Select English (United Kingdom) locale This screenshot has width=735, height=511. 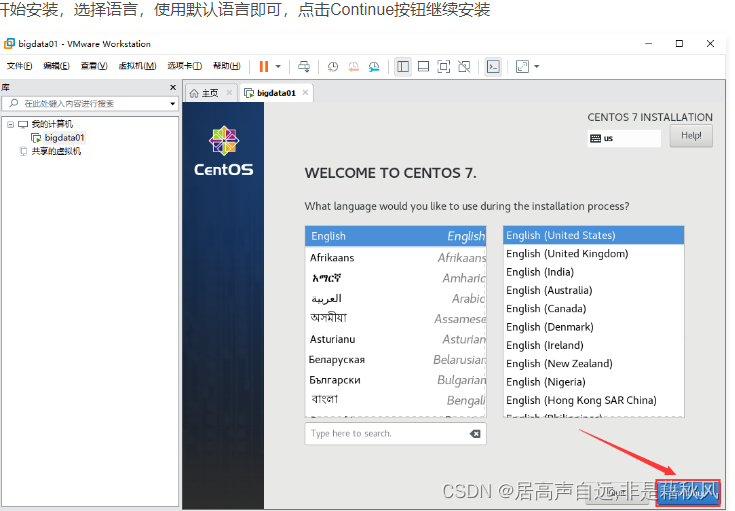click(x=593, y=254)
